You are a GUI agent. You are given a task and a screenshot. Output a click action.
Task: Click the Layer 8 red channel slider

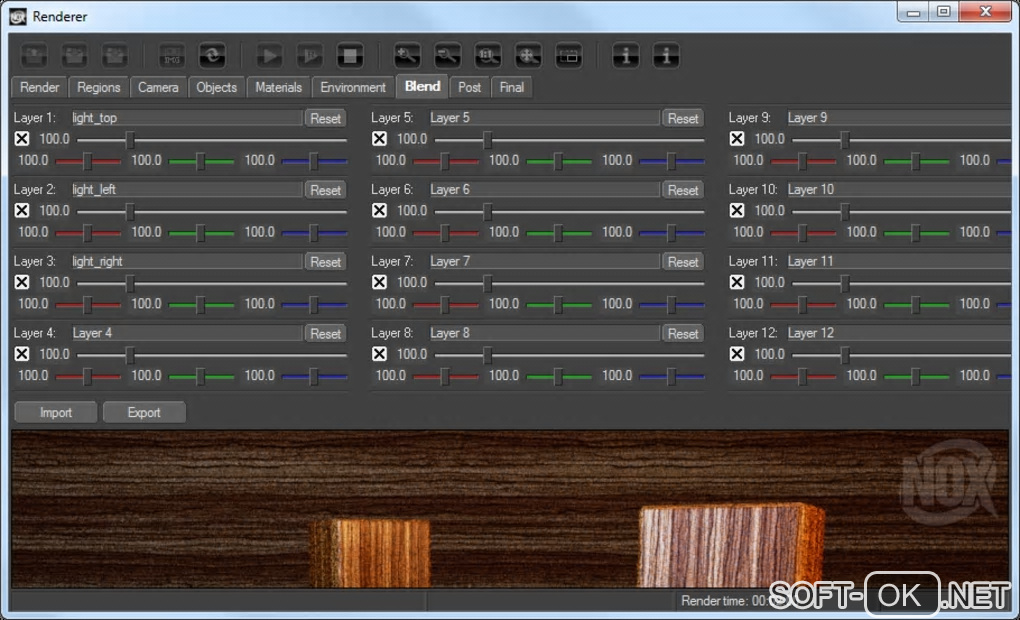446,375
